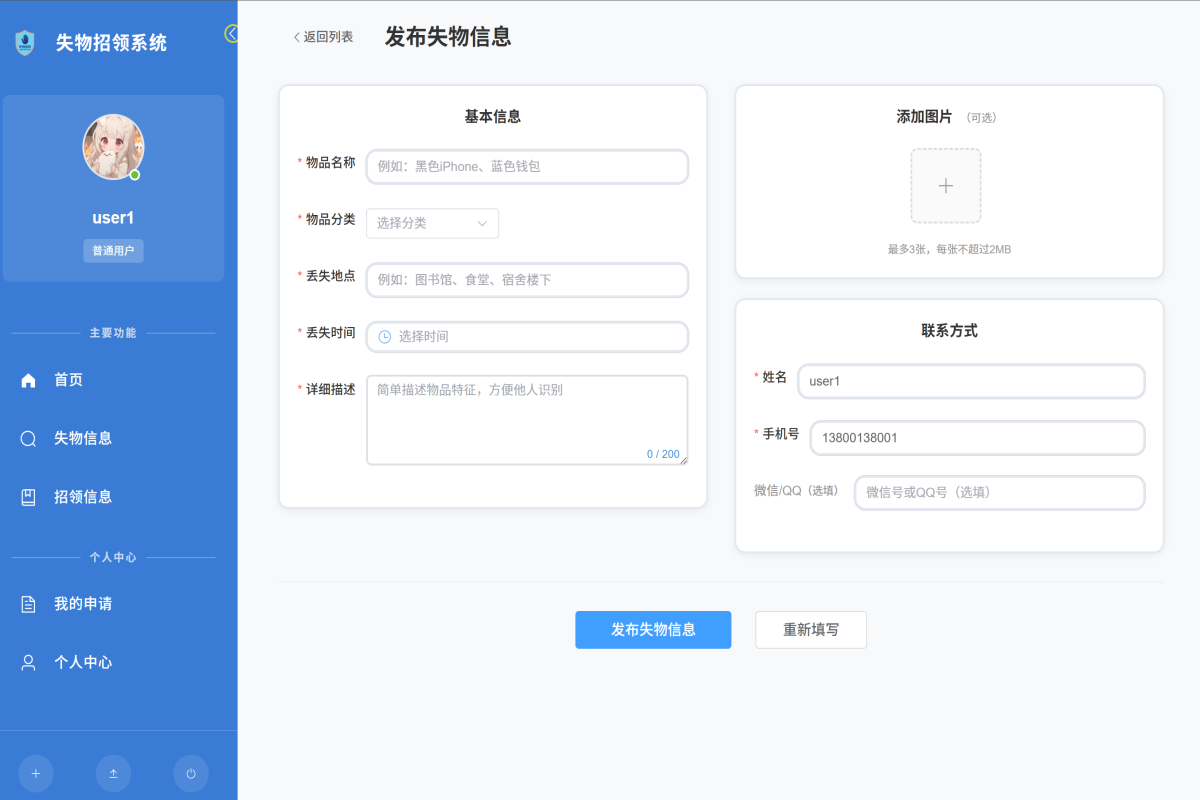Open 个人中心 via the person icon

coord(31,662)
